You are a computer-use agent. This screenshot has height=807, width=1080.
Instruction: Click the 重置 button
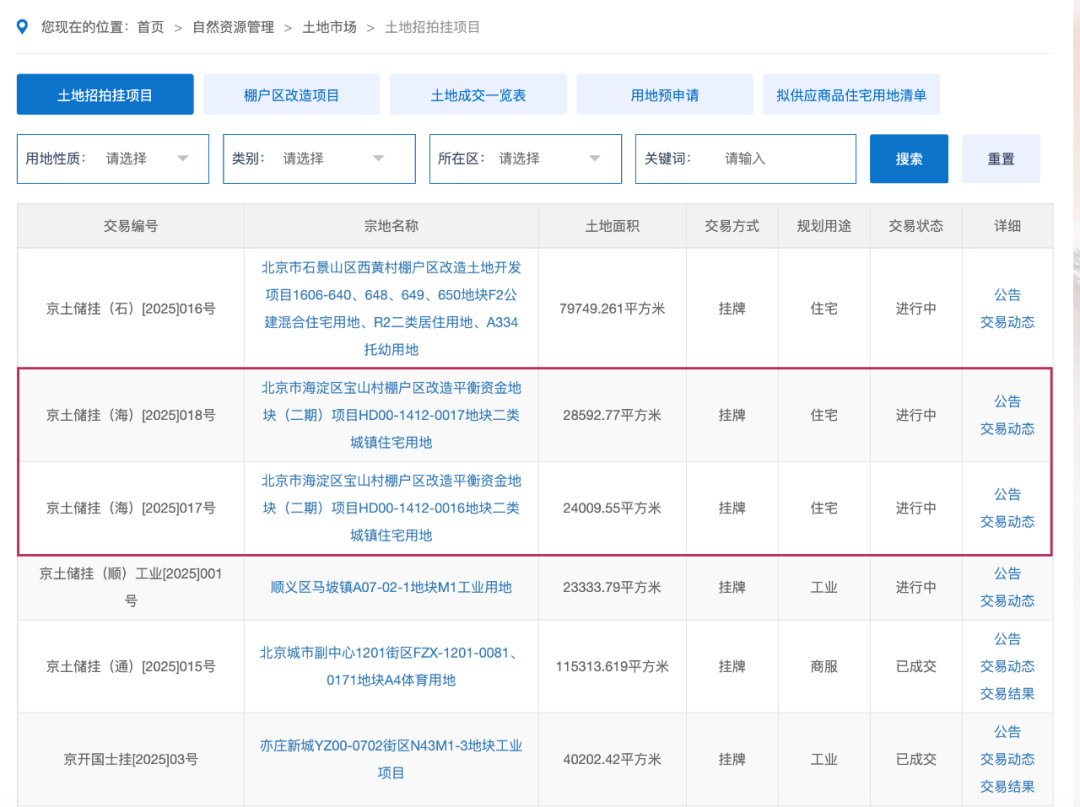1001,159
